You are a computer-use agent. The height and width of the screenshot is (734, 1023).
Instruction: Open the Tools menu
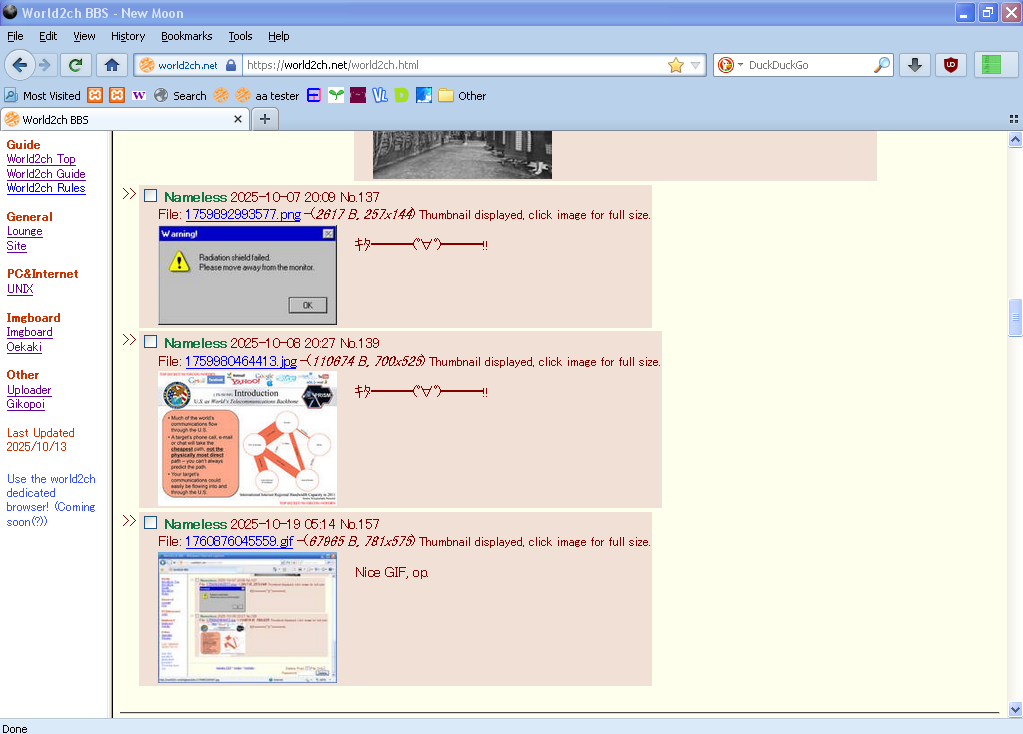point(240,36)
